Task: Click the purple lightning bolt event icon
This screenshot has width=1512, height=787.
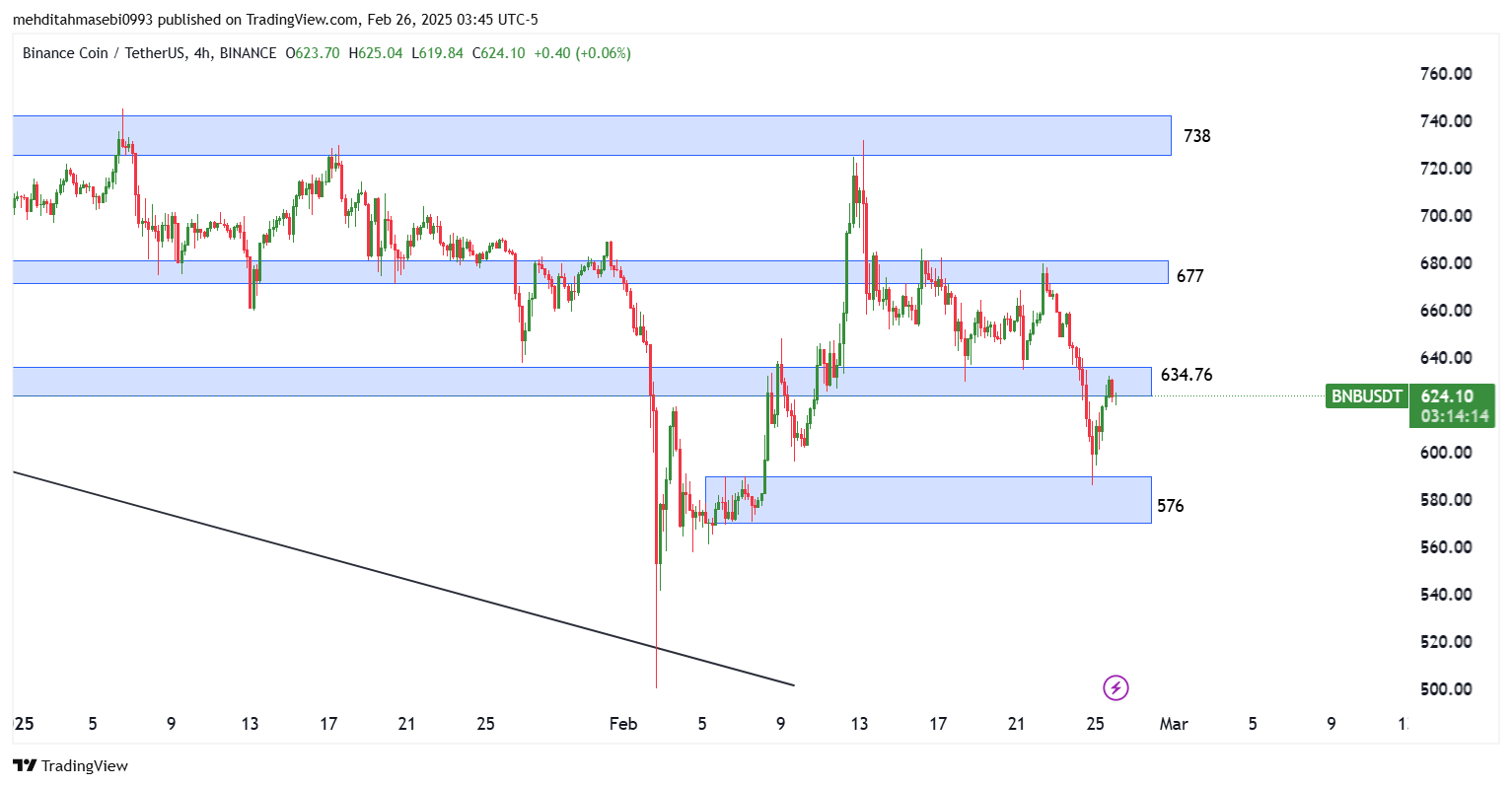Action: pos(1116,687)
